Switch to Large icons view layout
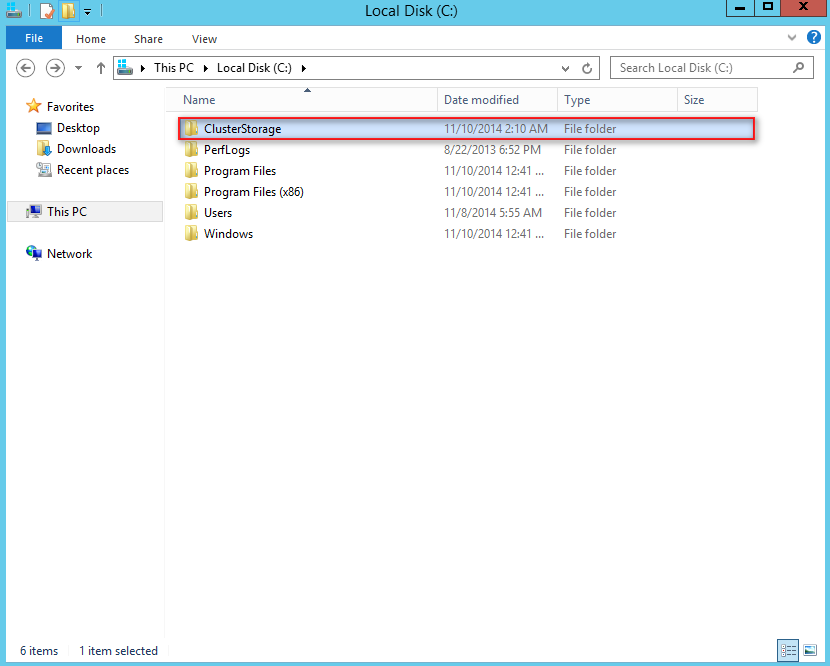 tap(810, 651)
